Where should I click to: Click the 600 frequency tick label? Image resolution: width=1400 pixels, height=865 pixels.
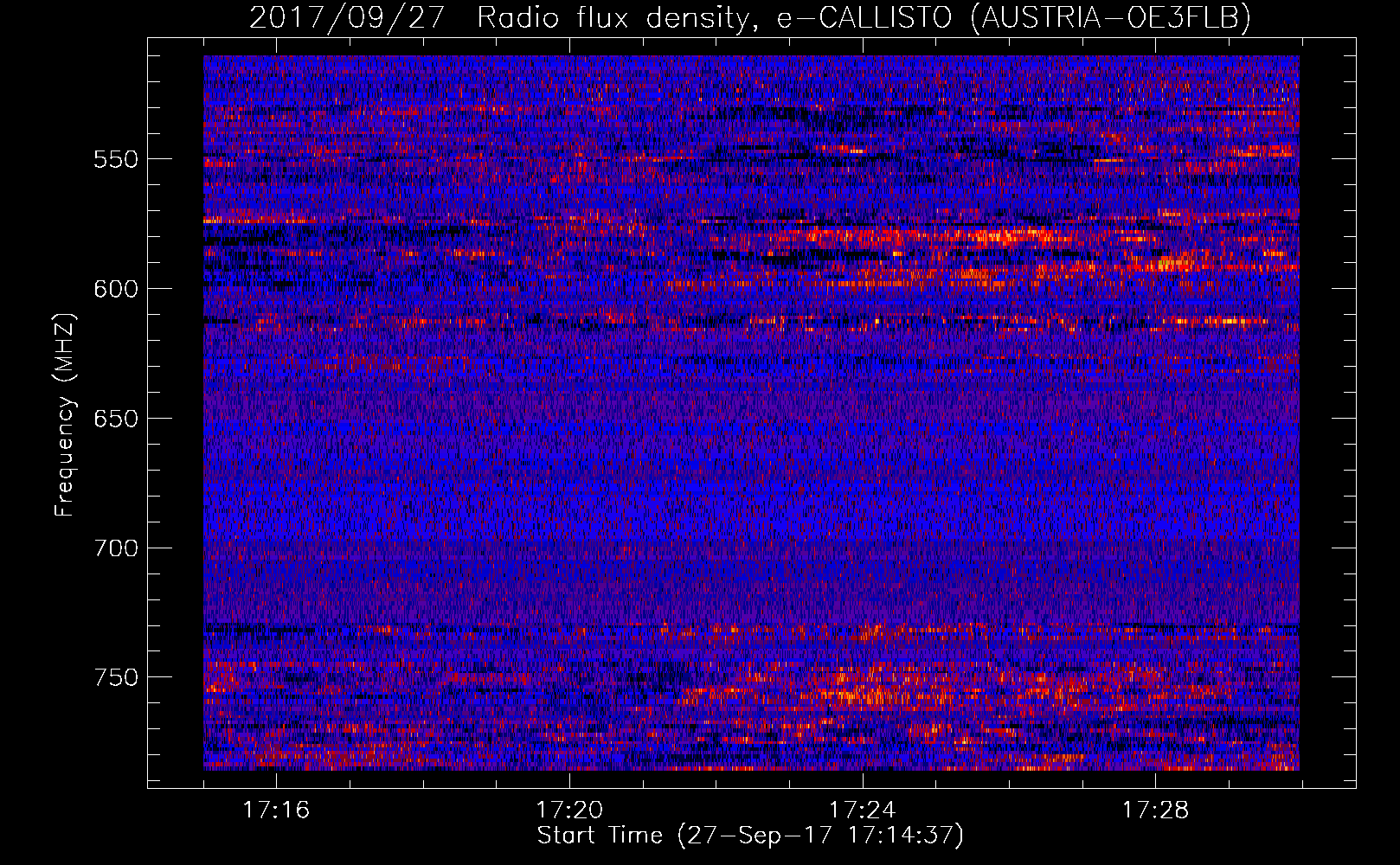click(x=117, y=289)
